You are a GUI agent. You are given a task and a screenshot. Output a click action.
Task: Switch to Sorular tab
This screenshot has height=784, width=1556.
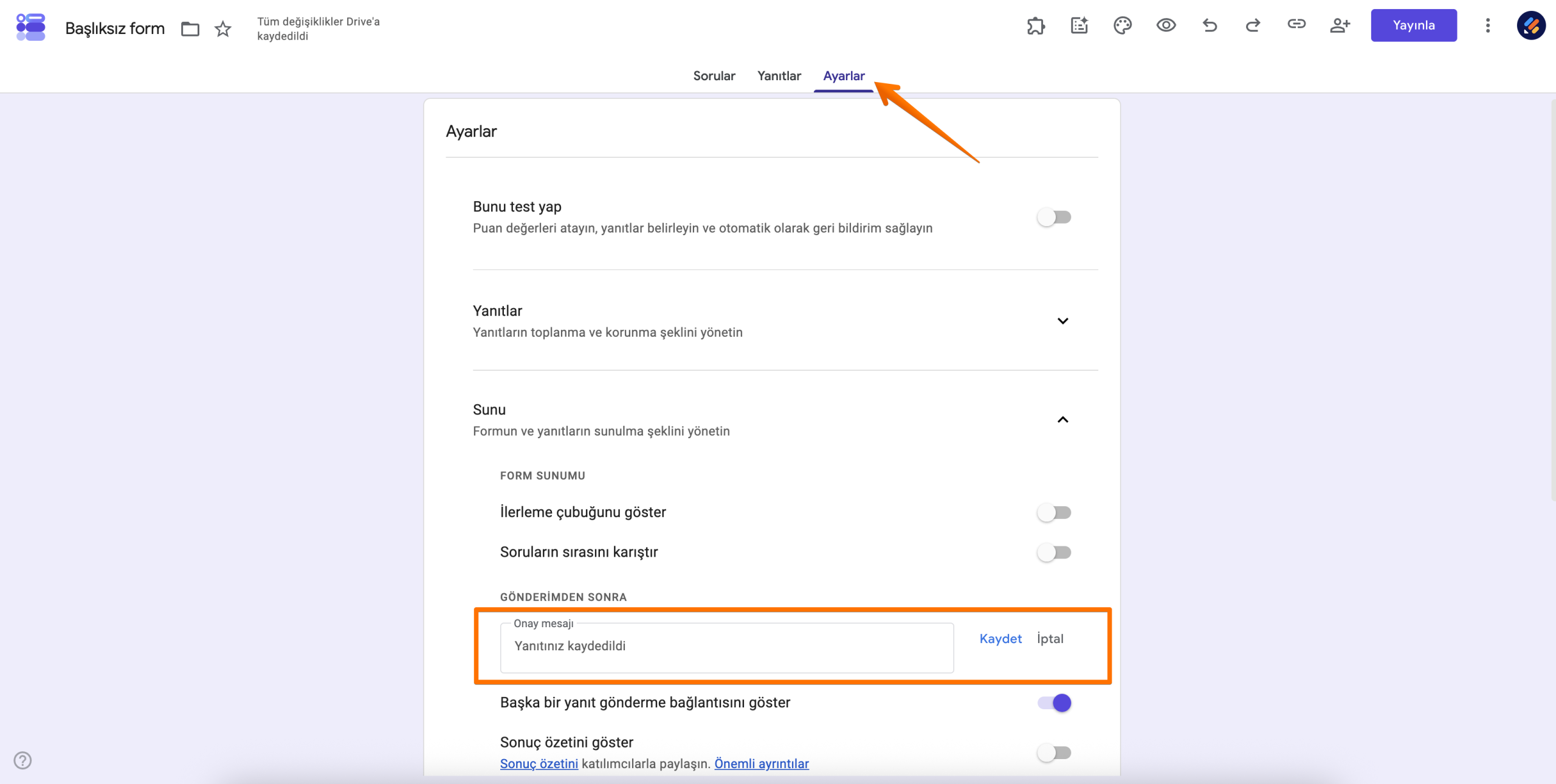click(714, 76)
